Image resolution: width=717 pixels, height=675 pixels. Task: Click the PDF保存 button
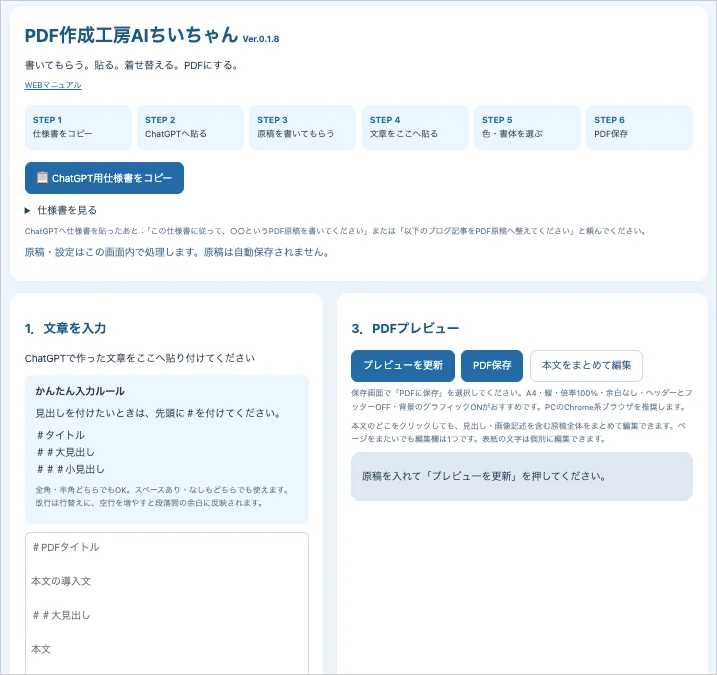(x=492, y=365)
